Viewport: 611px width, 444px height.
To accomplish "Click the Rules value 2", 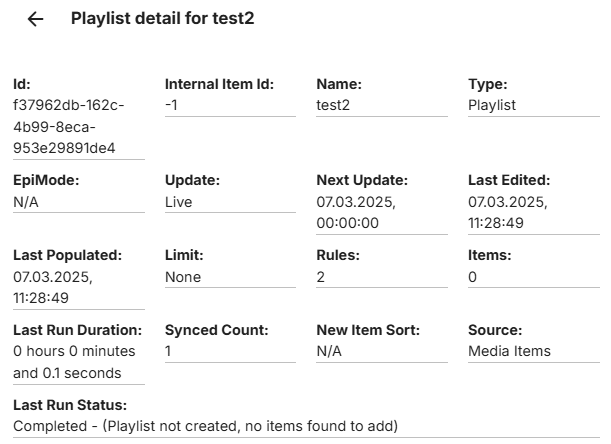I will coord(321,277).
